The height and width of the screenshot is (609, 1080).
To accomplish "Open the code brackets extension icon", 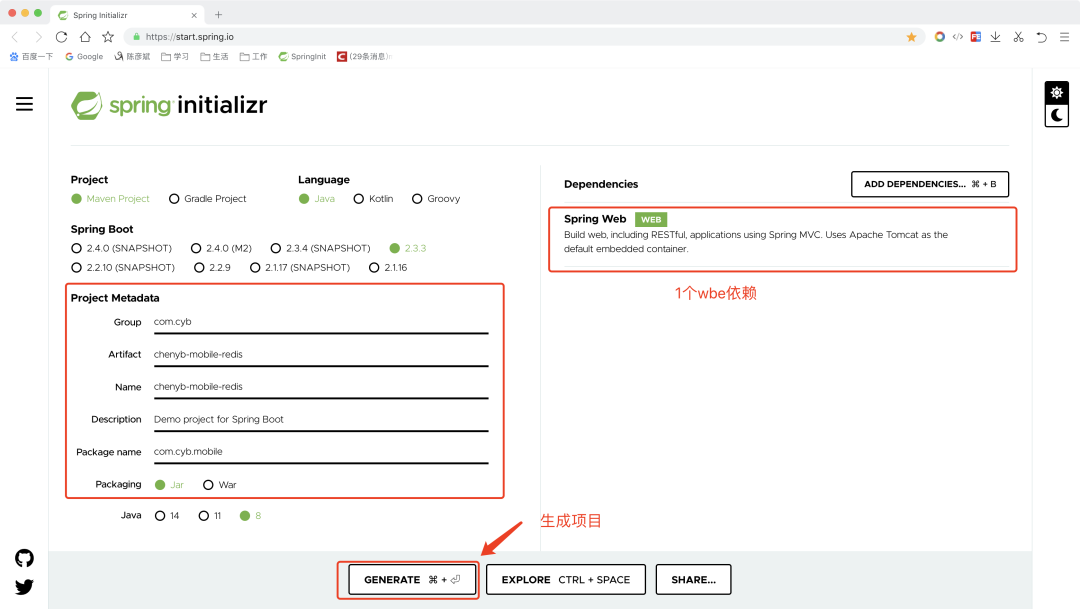I will [957, 37].
